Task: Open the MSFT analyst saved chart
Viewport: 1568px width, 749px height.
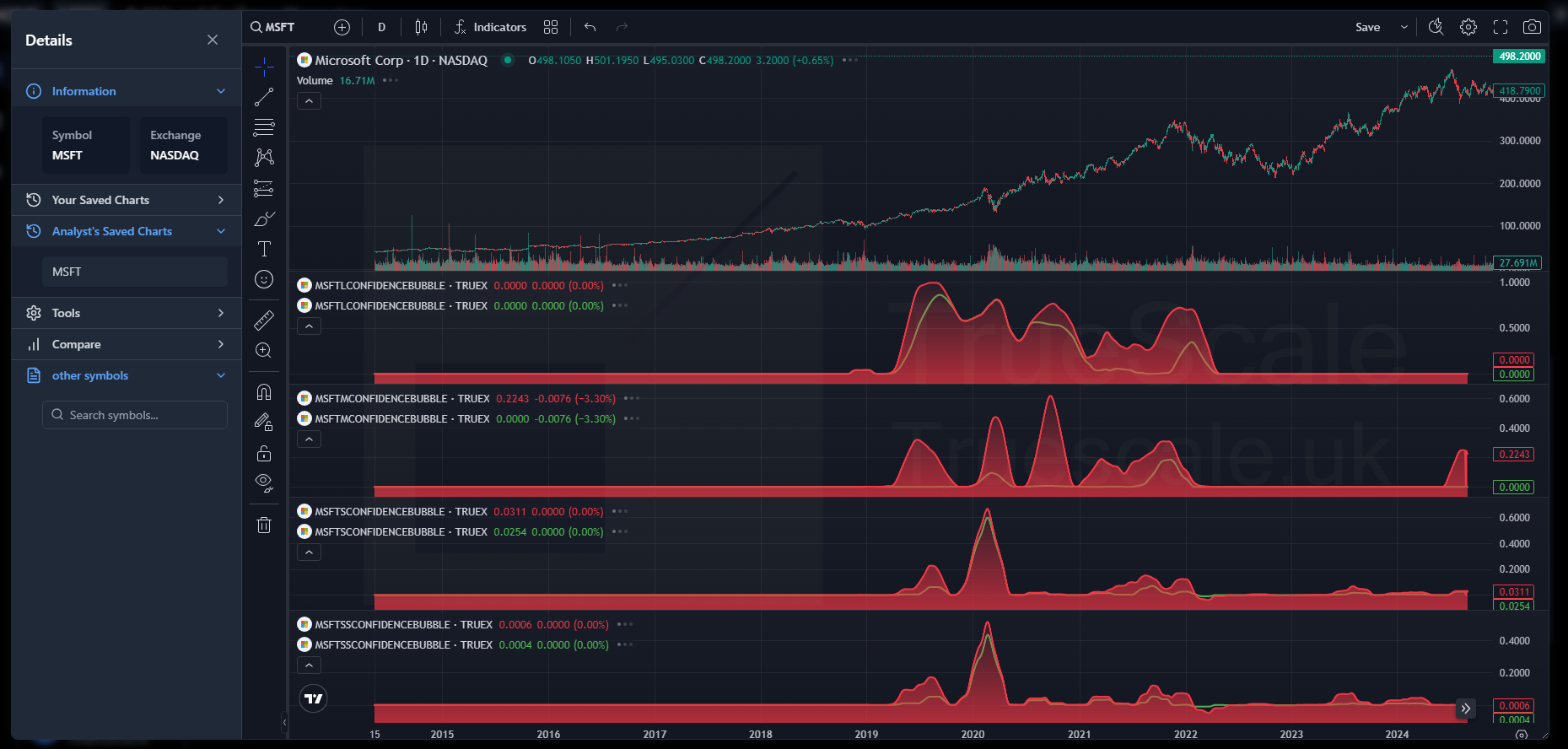Action: pyautogui.click(x=135, y=272)
